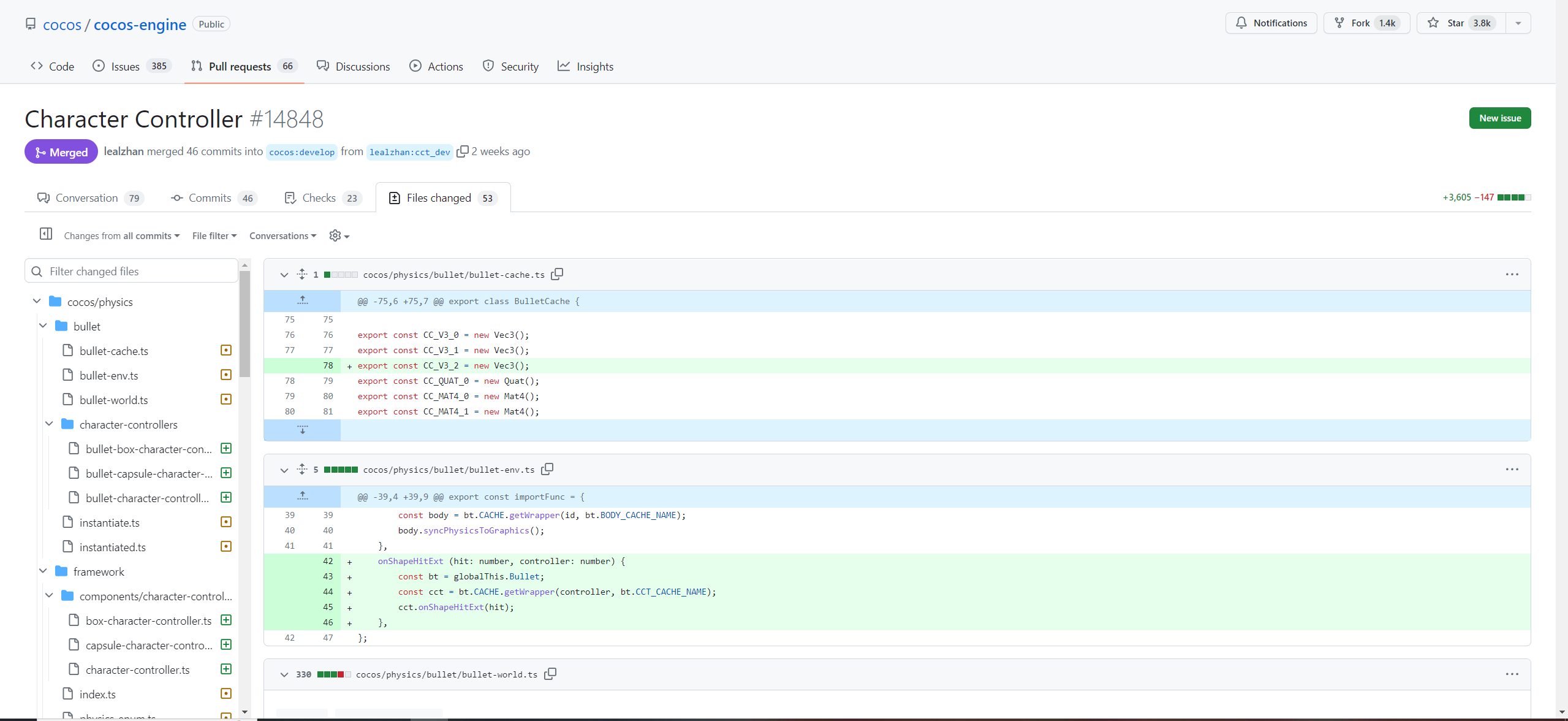This screenshot has width=1568, height=721.
Task: Click the New issue button
Action: pyautogui.click(x=1499, y=118)
